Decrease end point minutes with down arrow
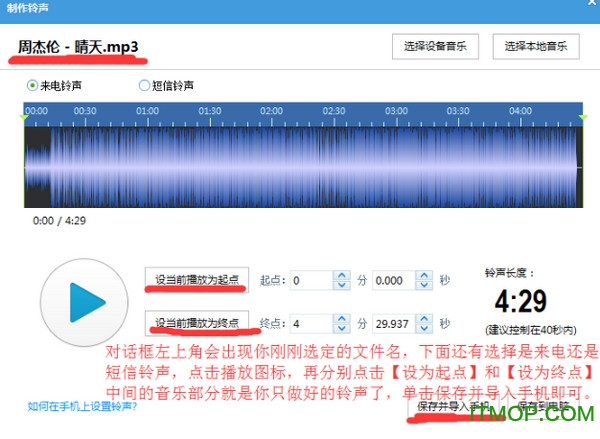 click(342, 328)
